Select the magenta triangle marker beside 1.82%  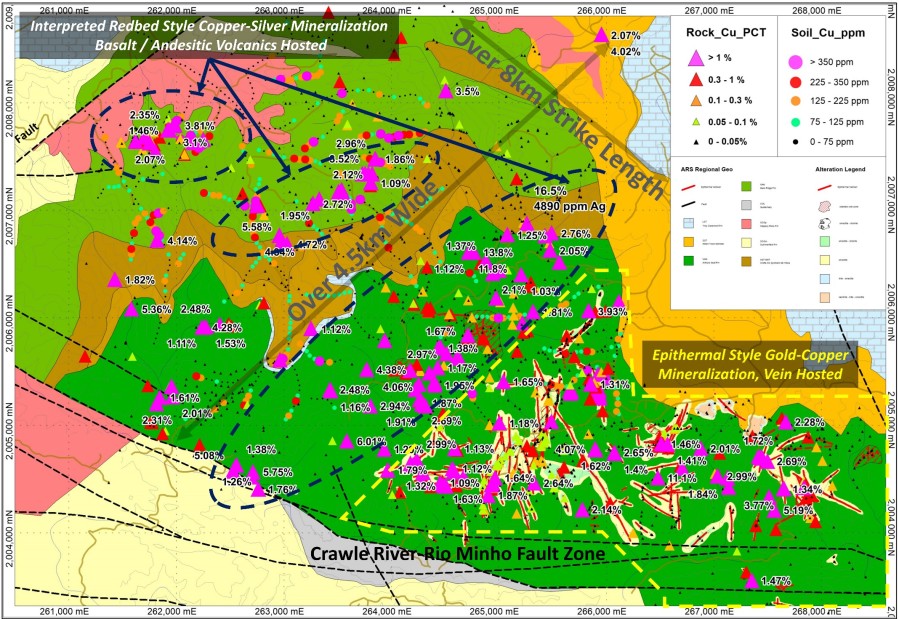point(115,279)
